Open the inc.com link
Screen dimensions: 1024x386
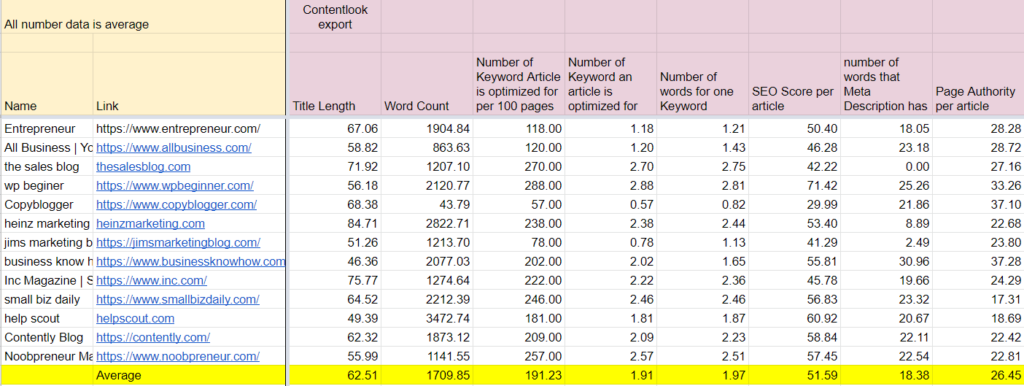pyautogui.click(x=152, y=281)
